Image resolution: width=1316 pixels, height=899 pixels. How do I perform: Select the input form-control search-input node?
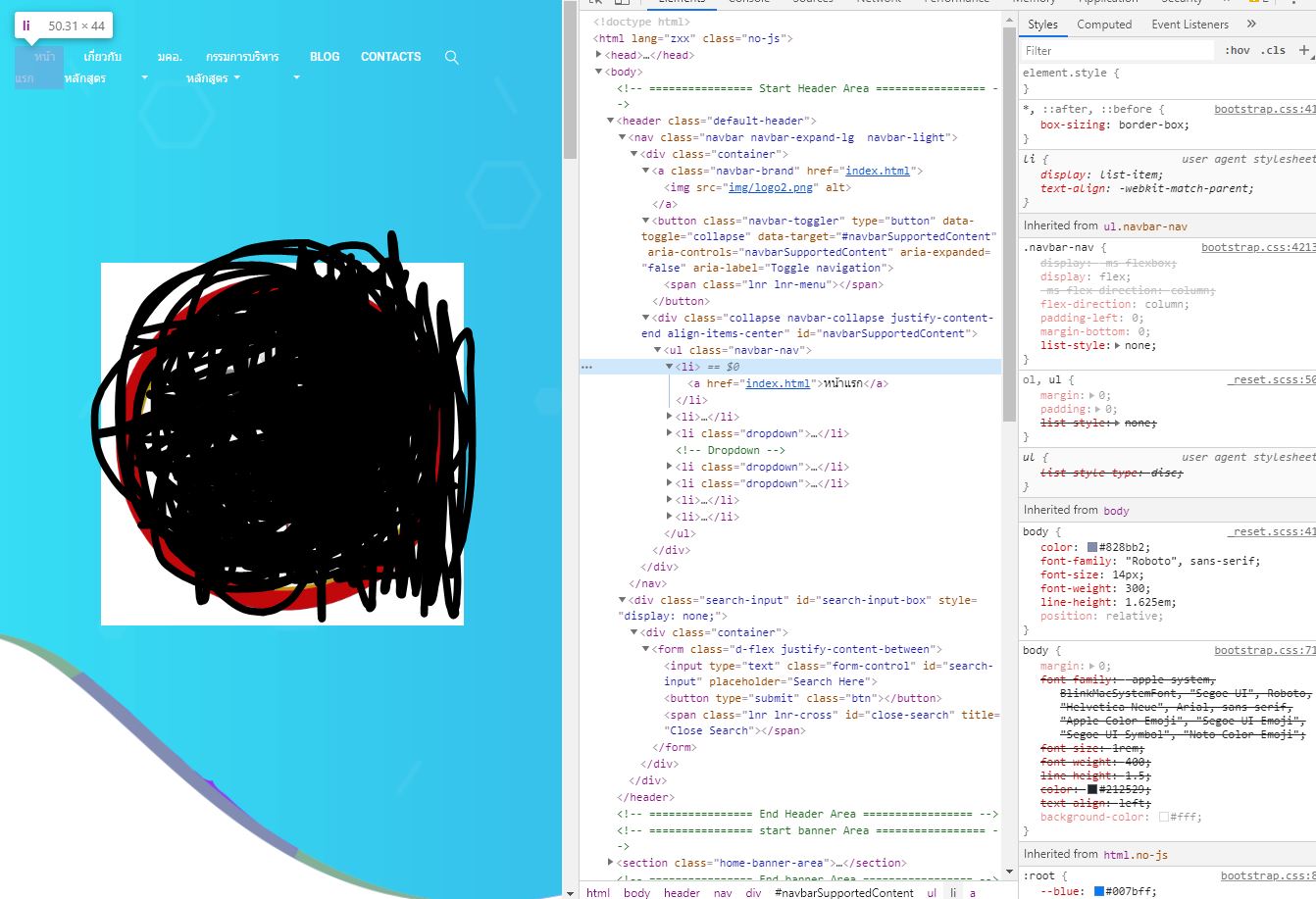[x=829, y=674]
